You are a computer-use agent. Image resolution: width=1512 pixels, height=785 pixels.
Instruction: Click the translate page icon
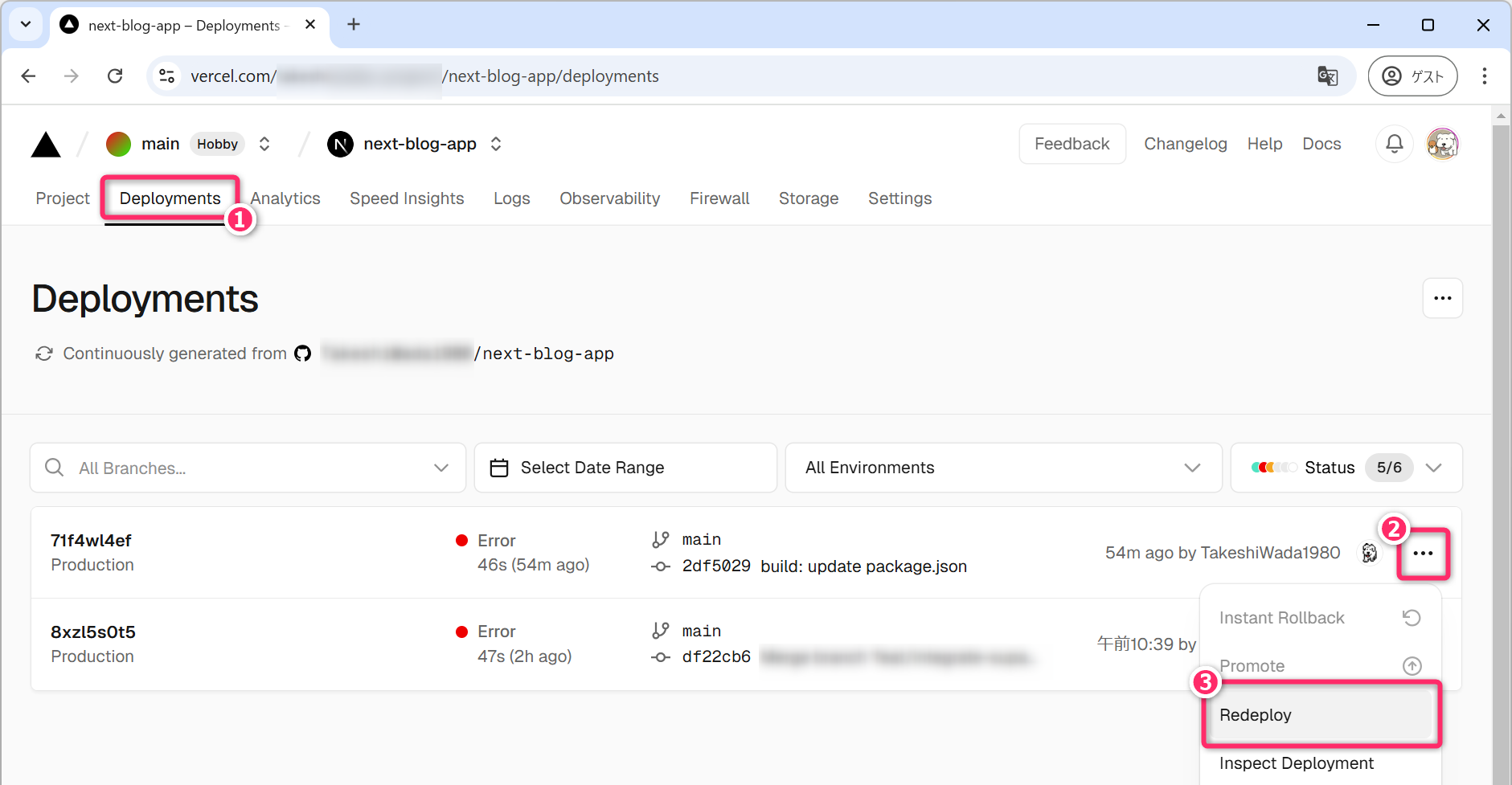click(1327, 76)
